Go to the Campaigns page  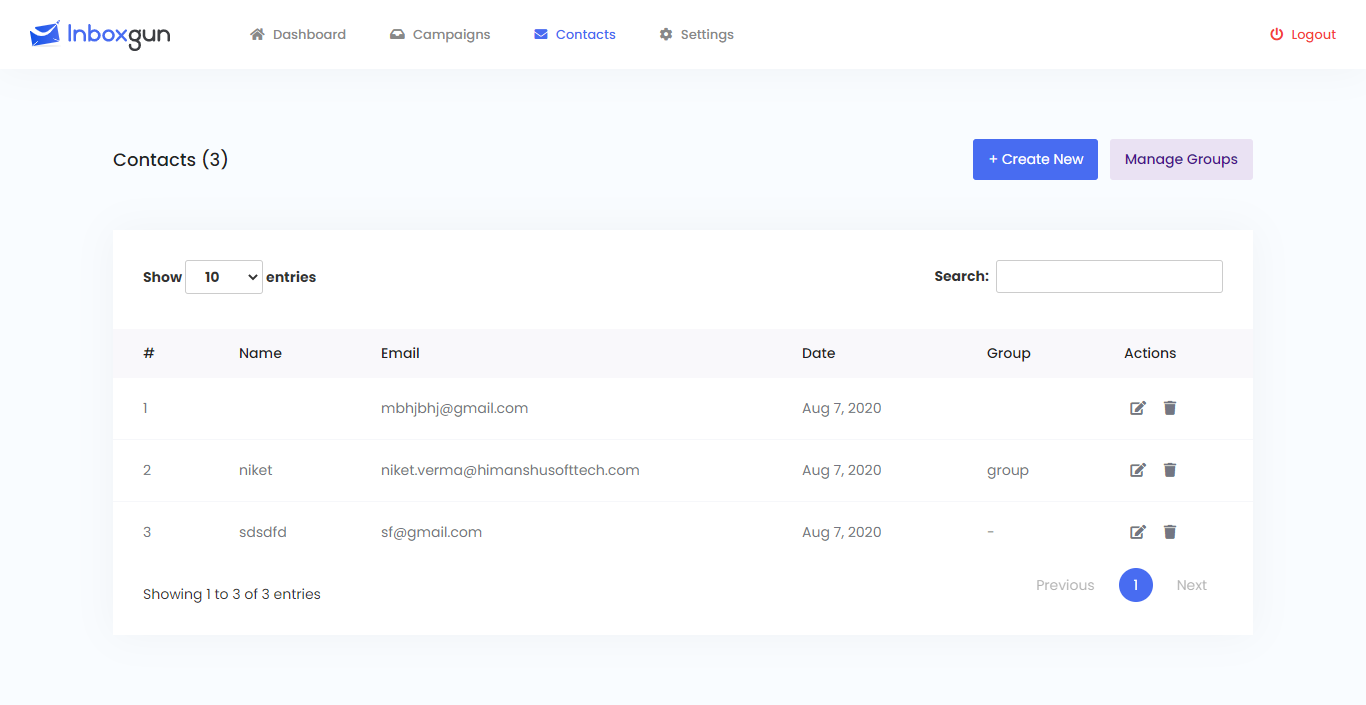pos(440,34)
